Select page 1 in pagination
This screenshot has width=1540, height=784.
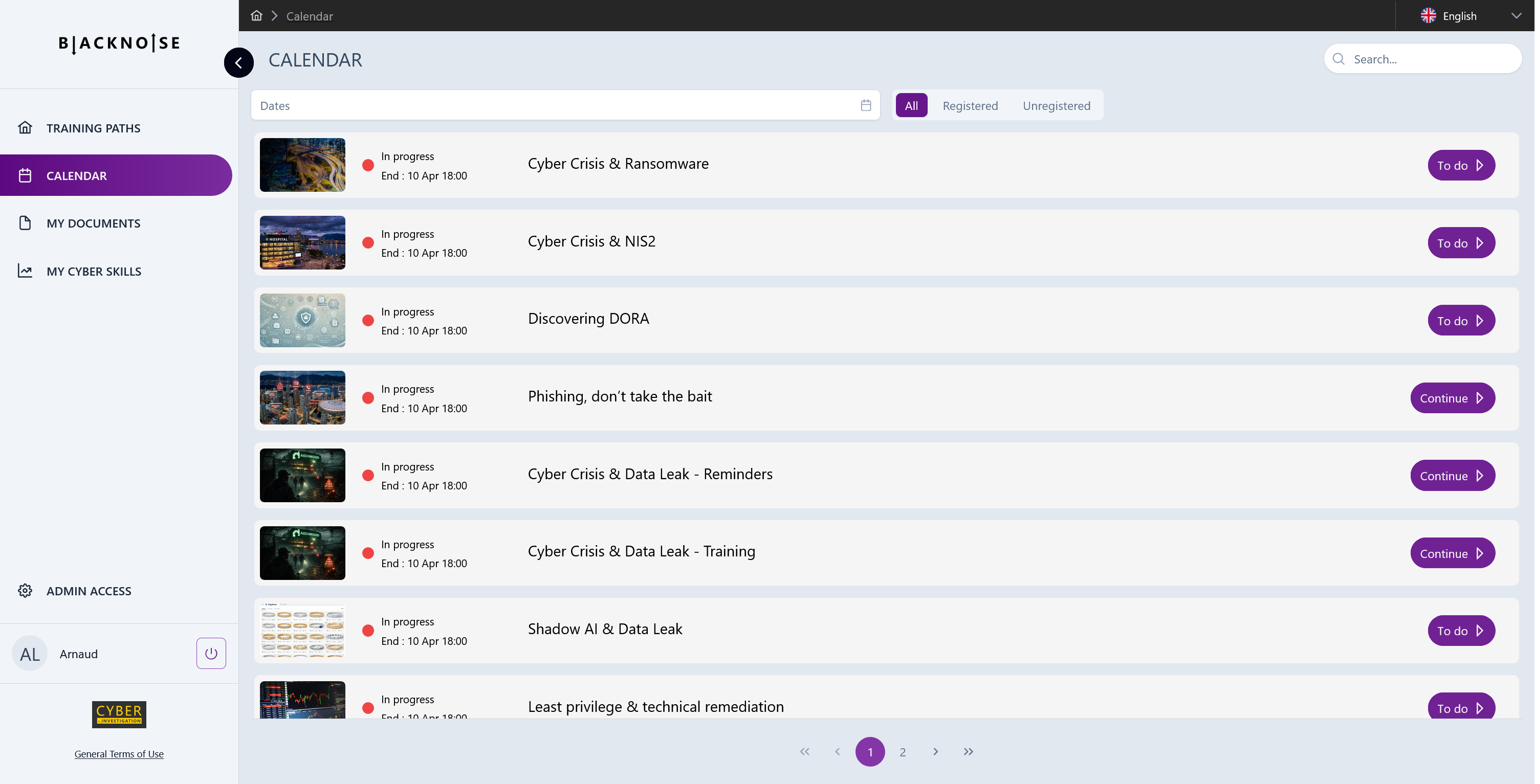click(x=870, y=752)
